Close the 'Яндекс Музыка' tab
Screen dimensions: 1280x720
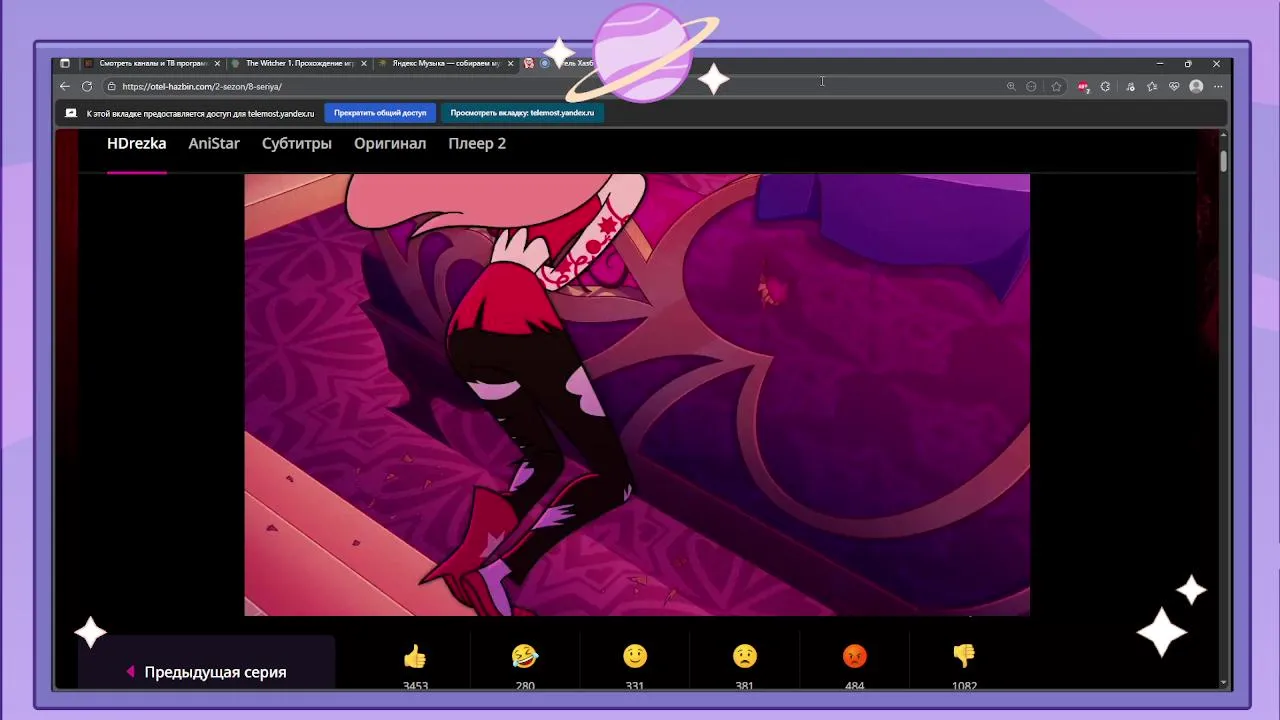tap(511, 63)
